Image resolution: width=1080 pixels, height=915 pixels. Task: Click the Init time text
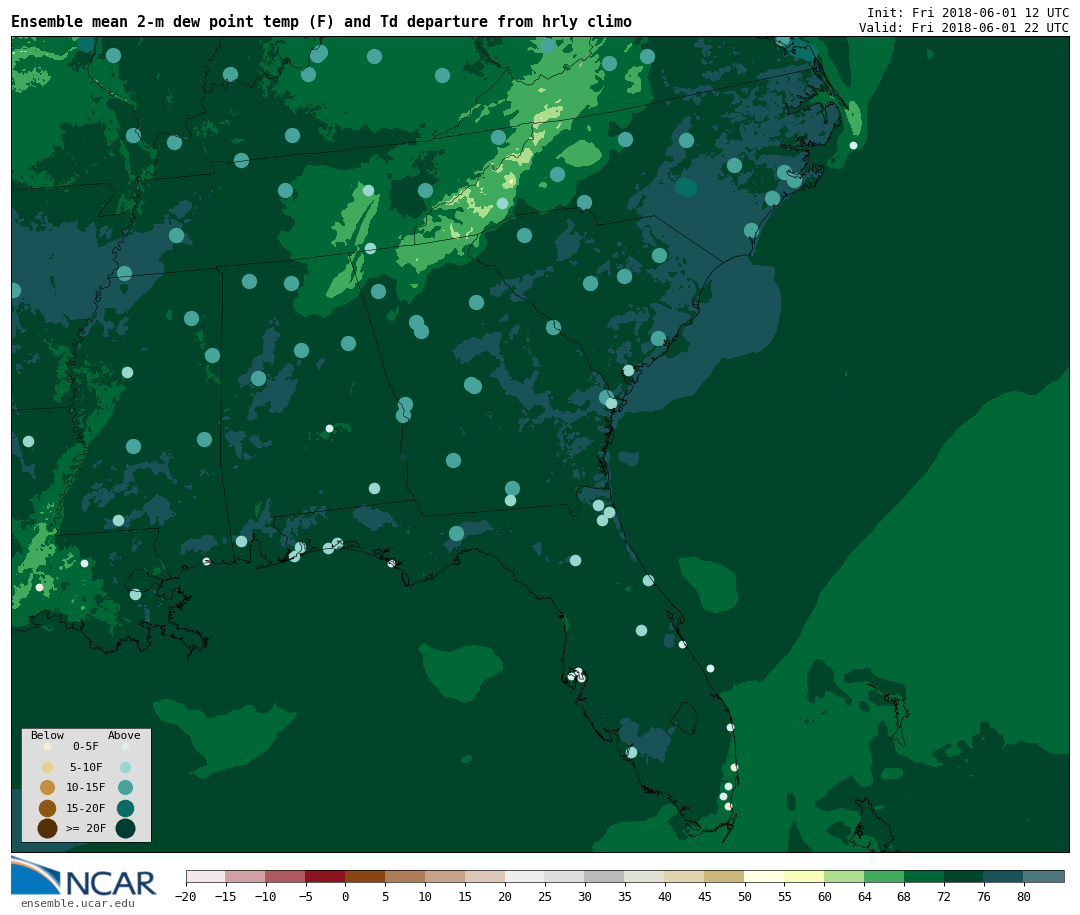(x=967, y=13)
